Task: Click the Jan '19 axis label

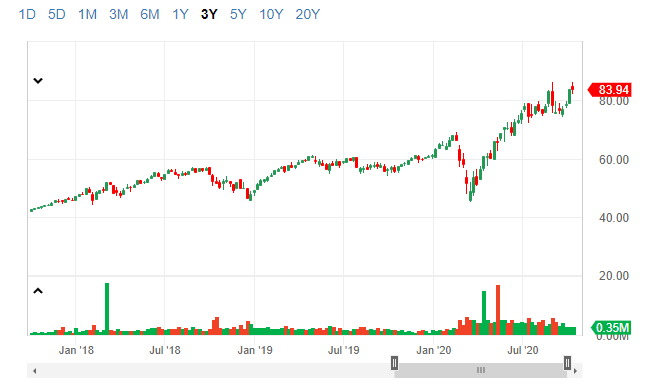Action: [x=255, y=350]
